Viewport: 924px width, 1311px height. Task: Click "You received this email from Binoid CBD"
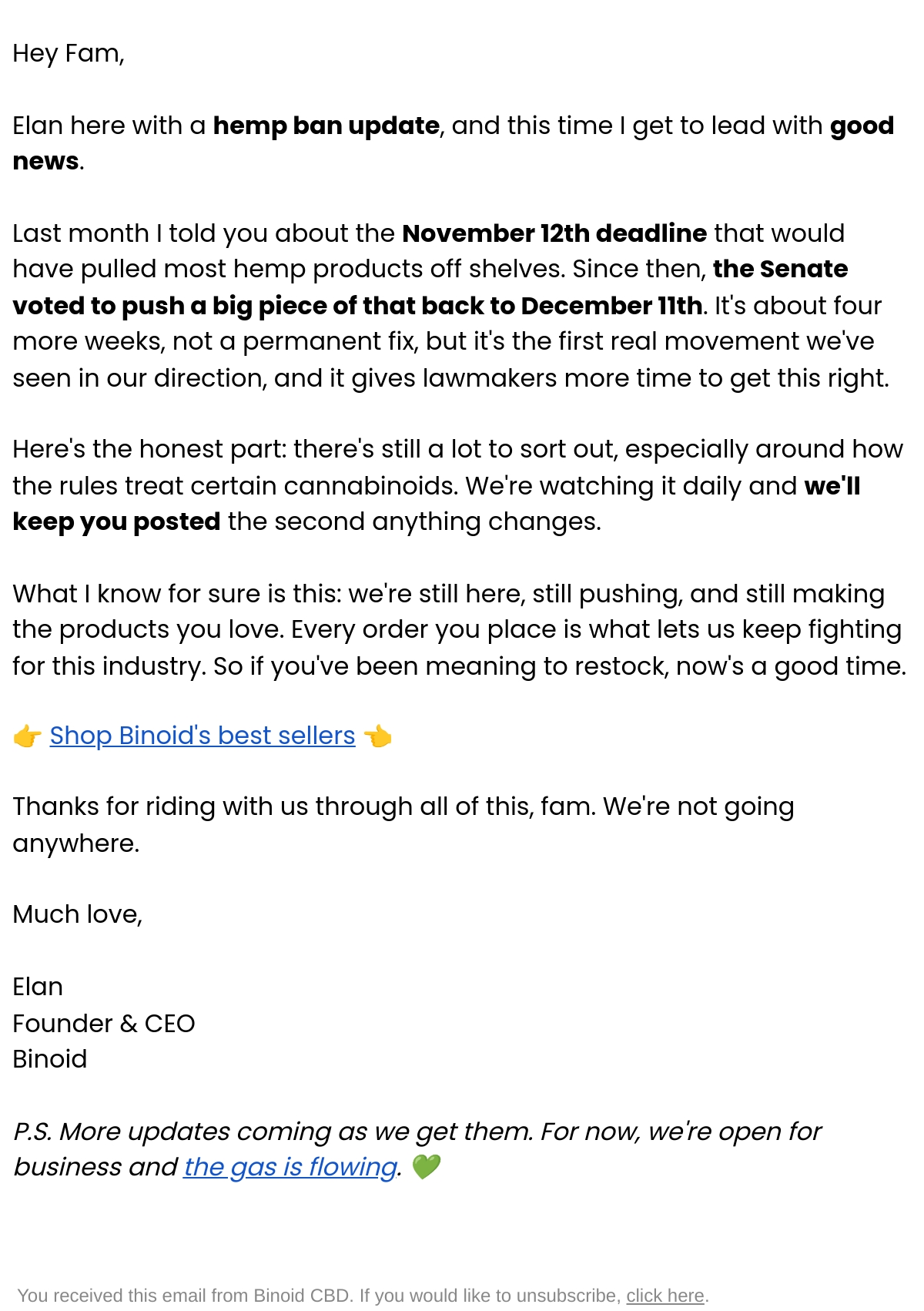[185, 1296]
